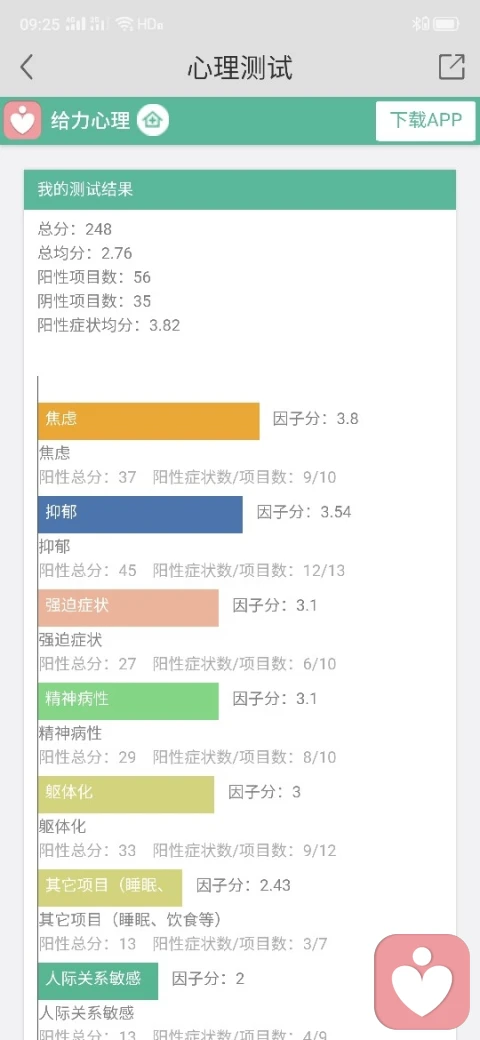Select the blue 抑郁 bar

tap(140, 514)
